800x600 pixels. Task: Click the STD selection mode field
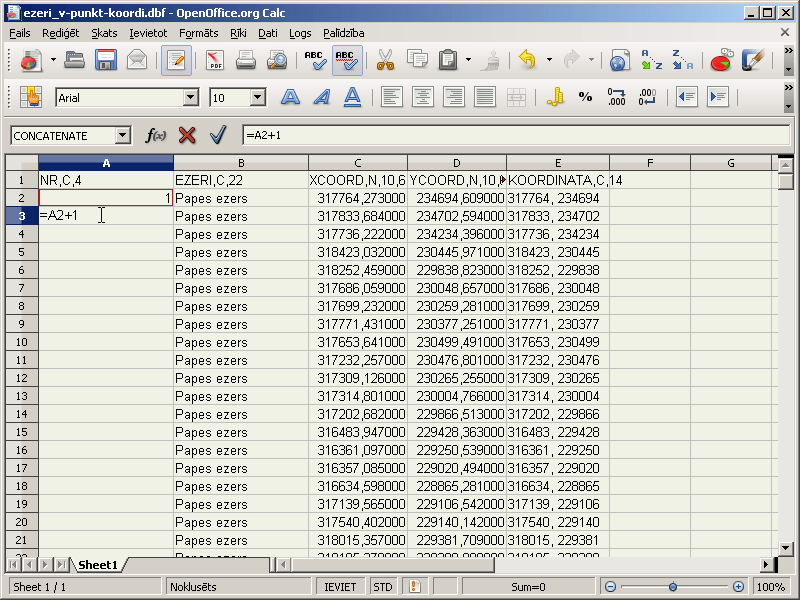[x=383, y=587]
